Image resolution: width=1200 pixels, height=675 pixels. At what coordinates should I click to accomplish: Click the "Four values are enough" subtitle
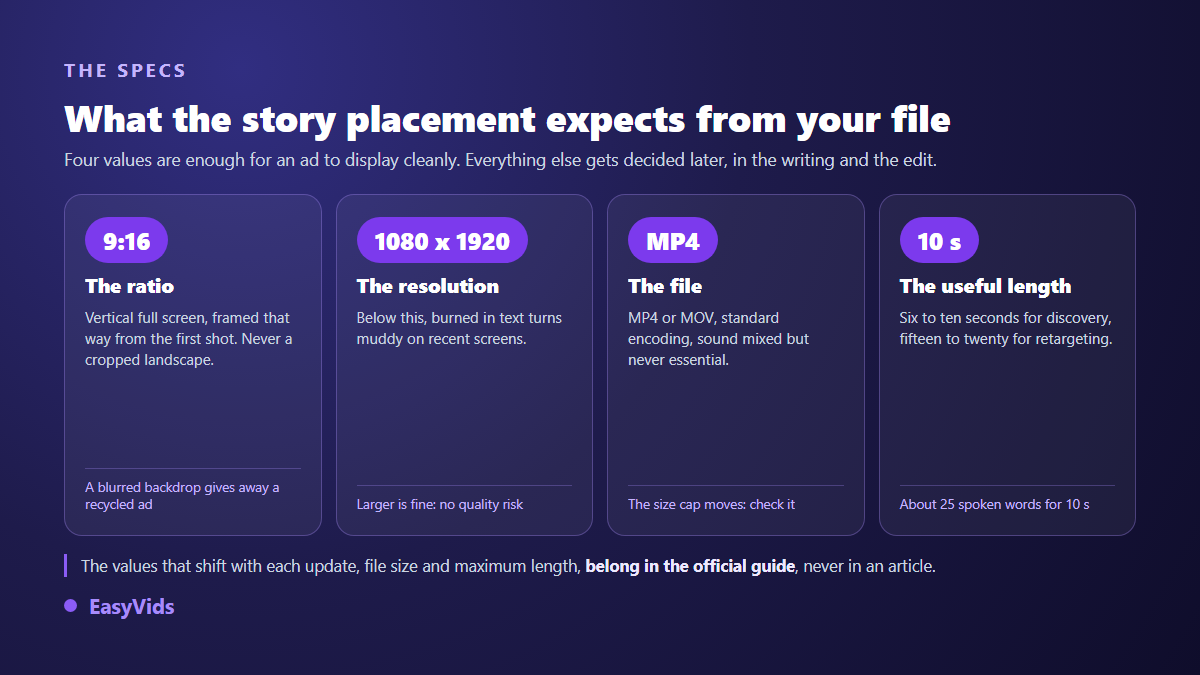pyautogui.click(x=501, y=160)
